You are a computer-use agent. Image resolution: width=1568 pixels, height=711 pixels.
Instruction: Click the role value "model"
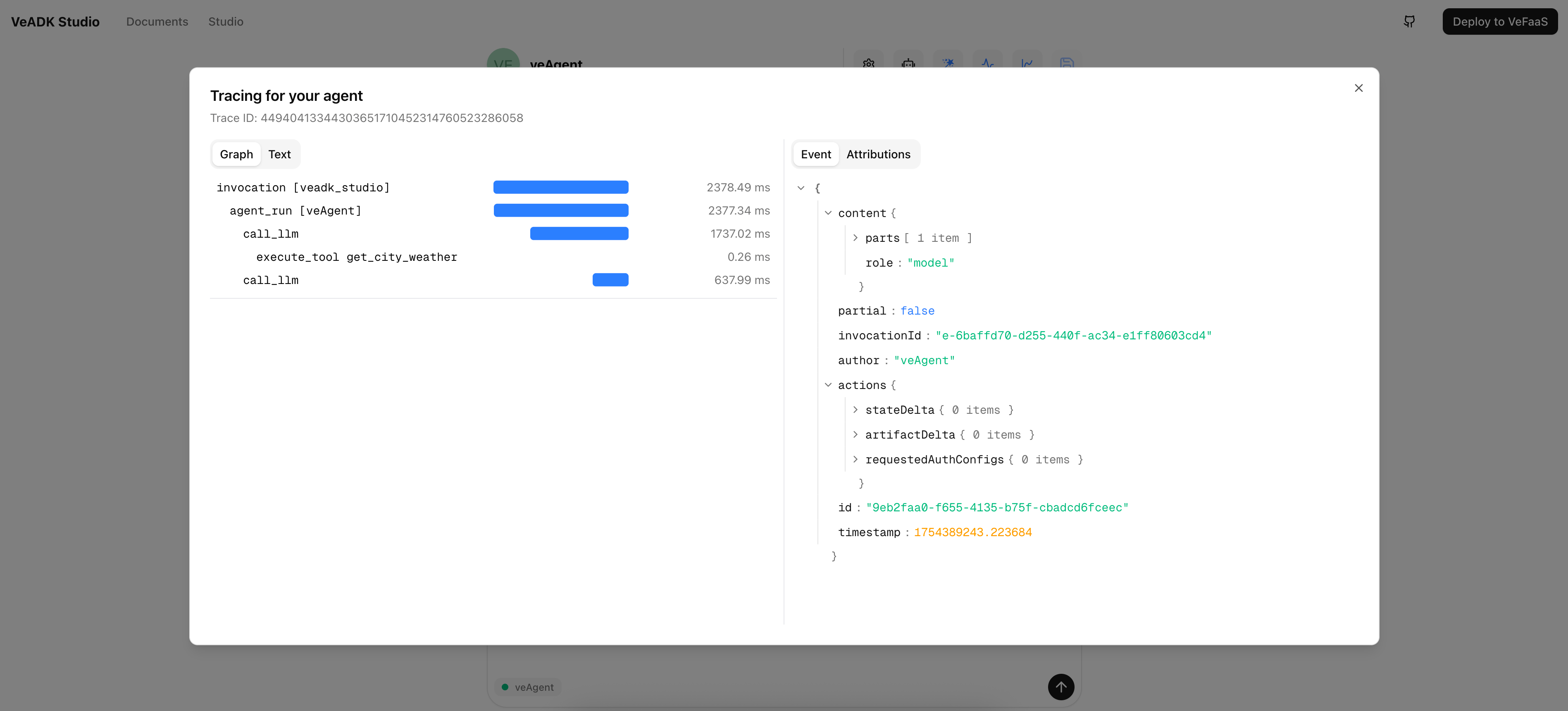coord(931,263)
